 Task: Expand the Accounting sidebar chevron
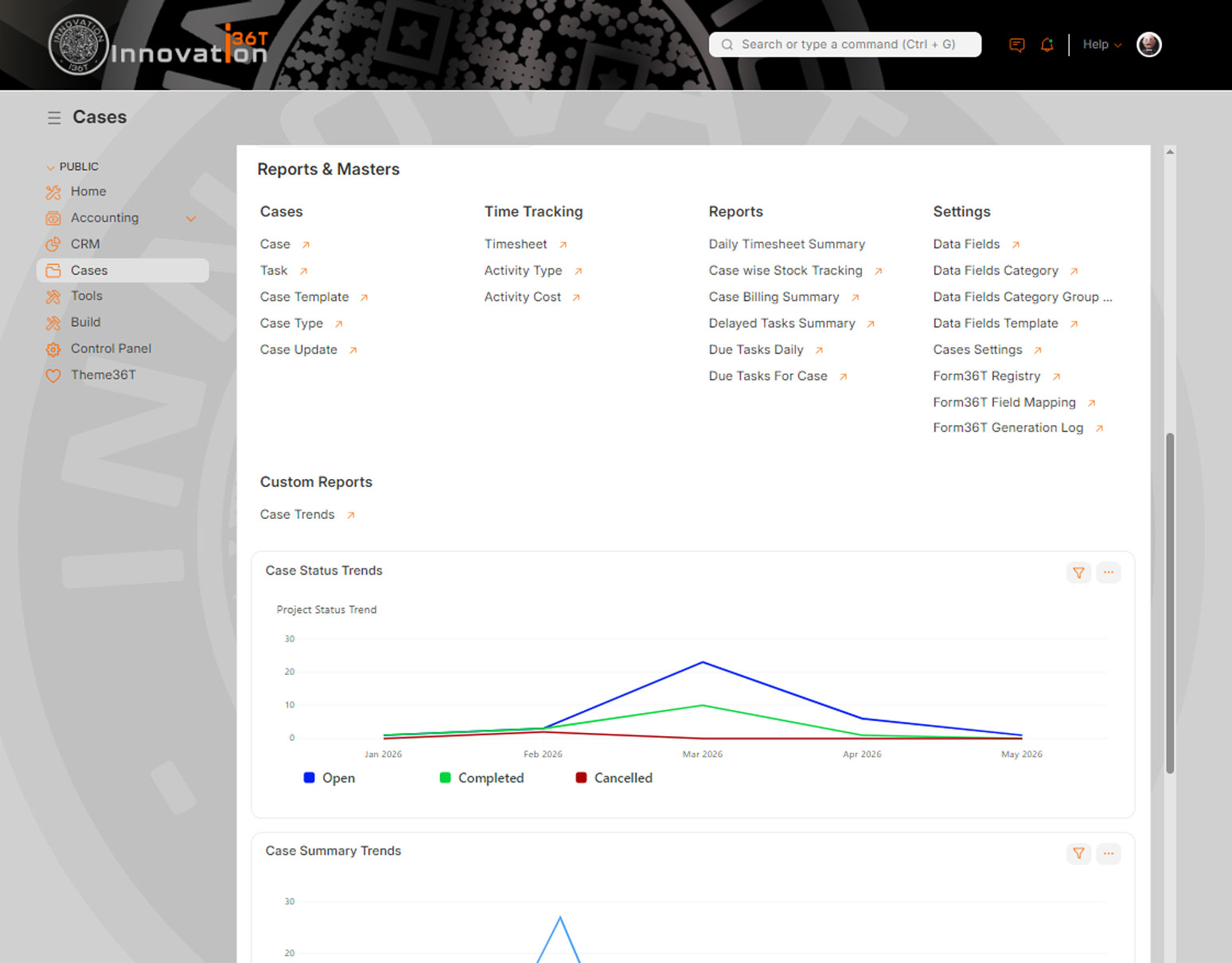coord(191,218)
